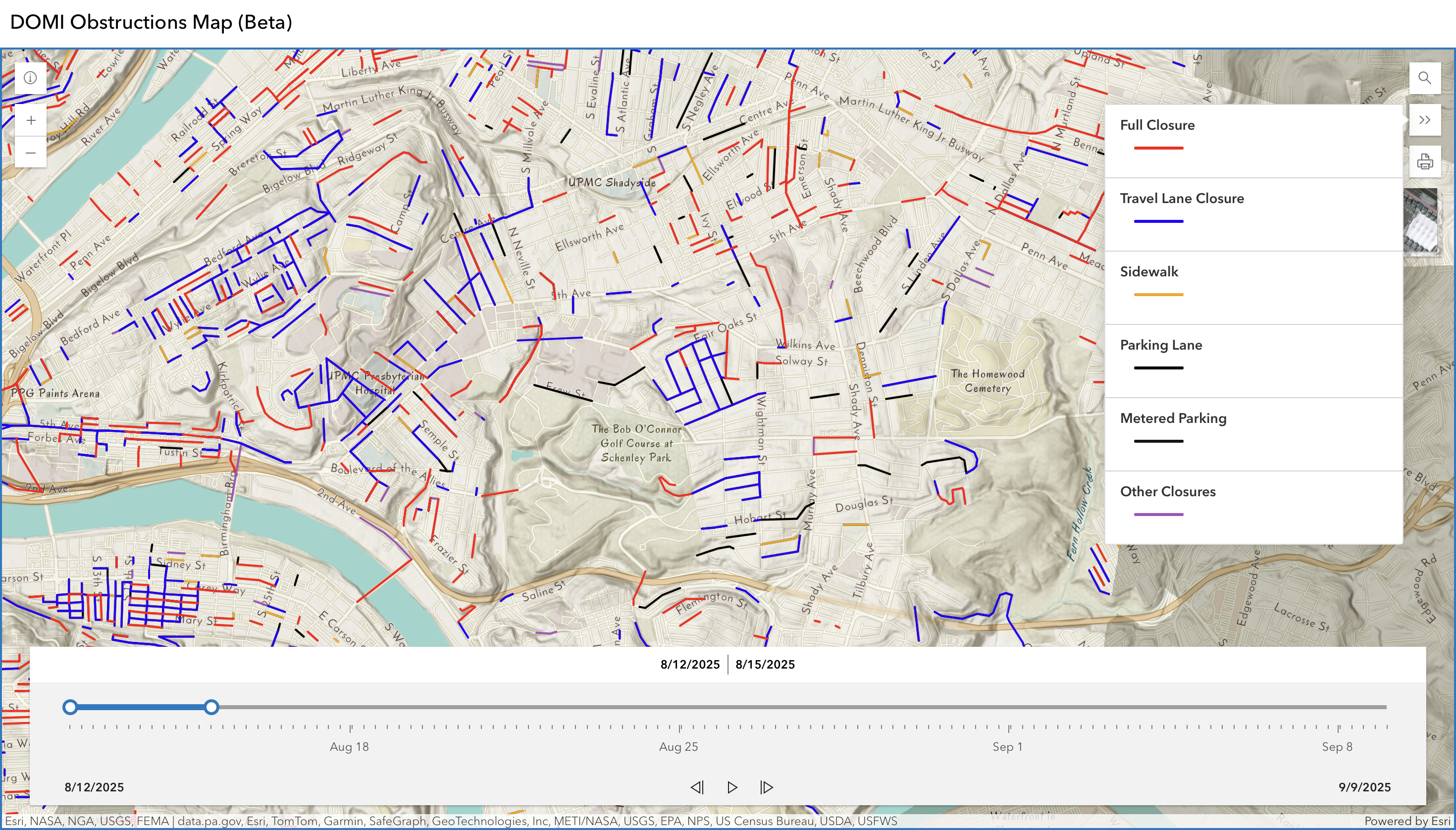Click the end handle of time slider
The height and width of the screenshot is (830, 1456).
(211, 707)
